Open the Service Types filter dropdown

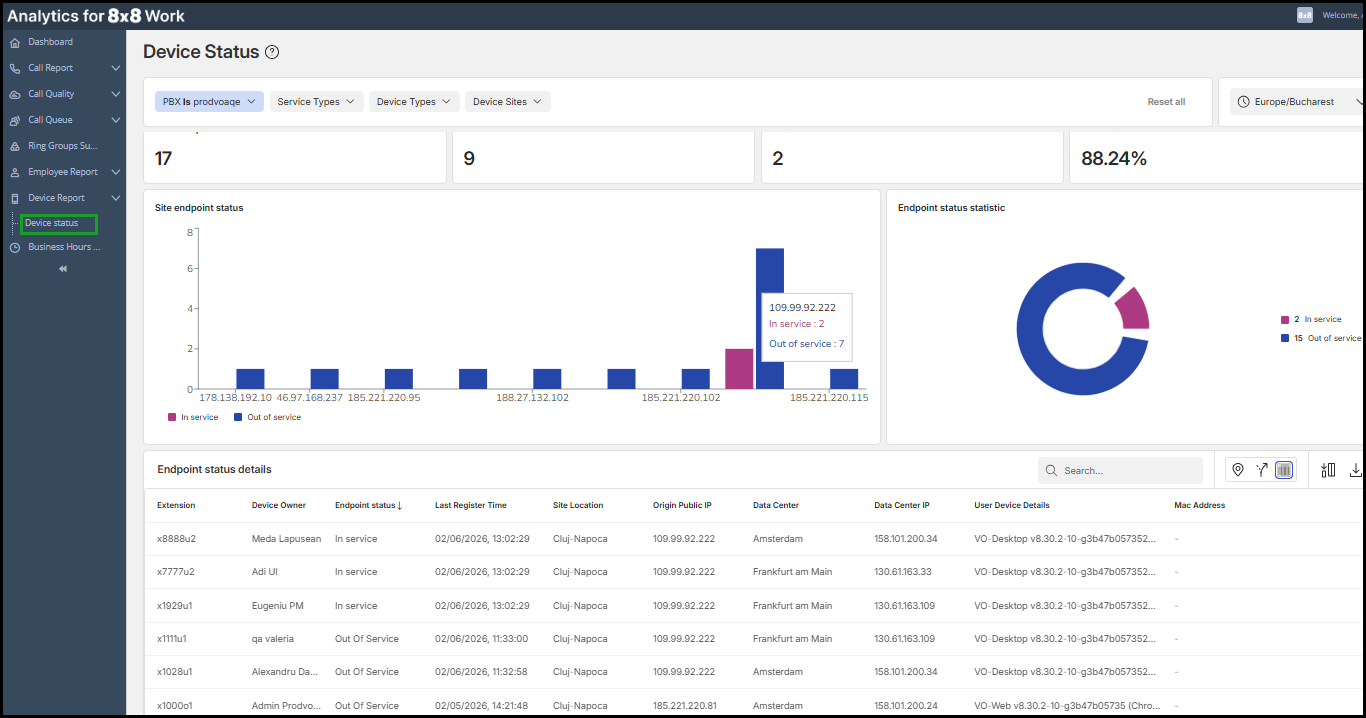(315, 102)
